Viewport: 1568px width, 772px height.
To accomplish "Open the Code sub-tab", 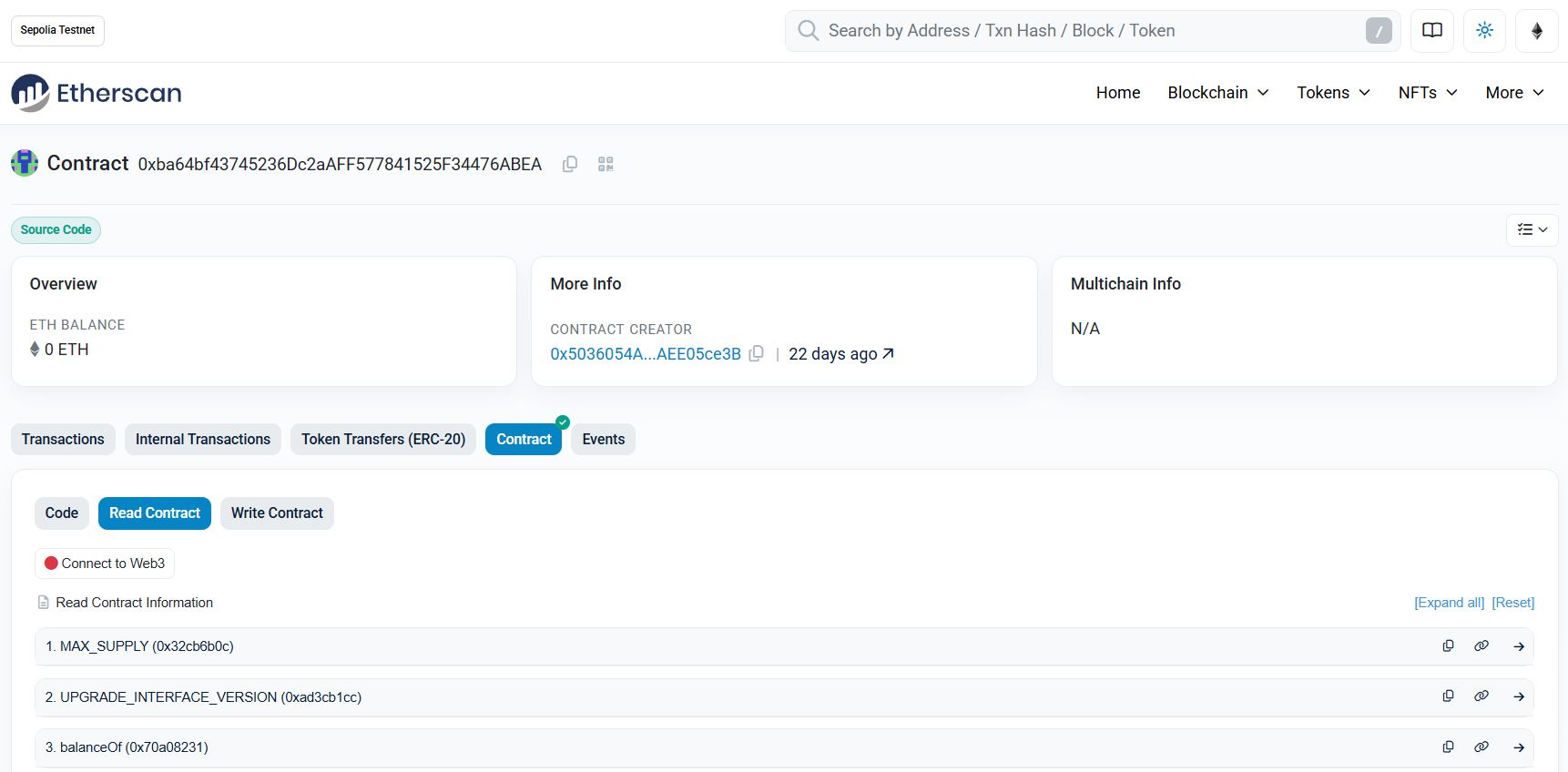I will click(x=62, y=513).
